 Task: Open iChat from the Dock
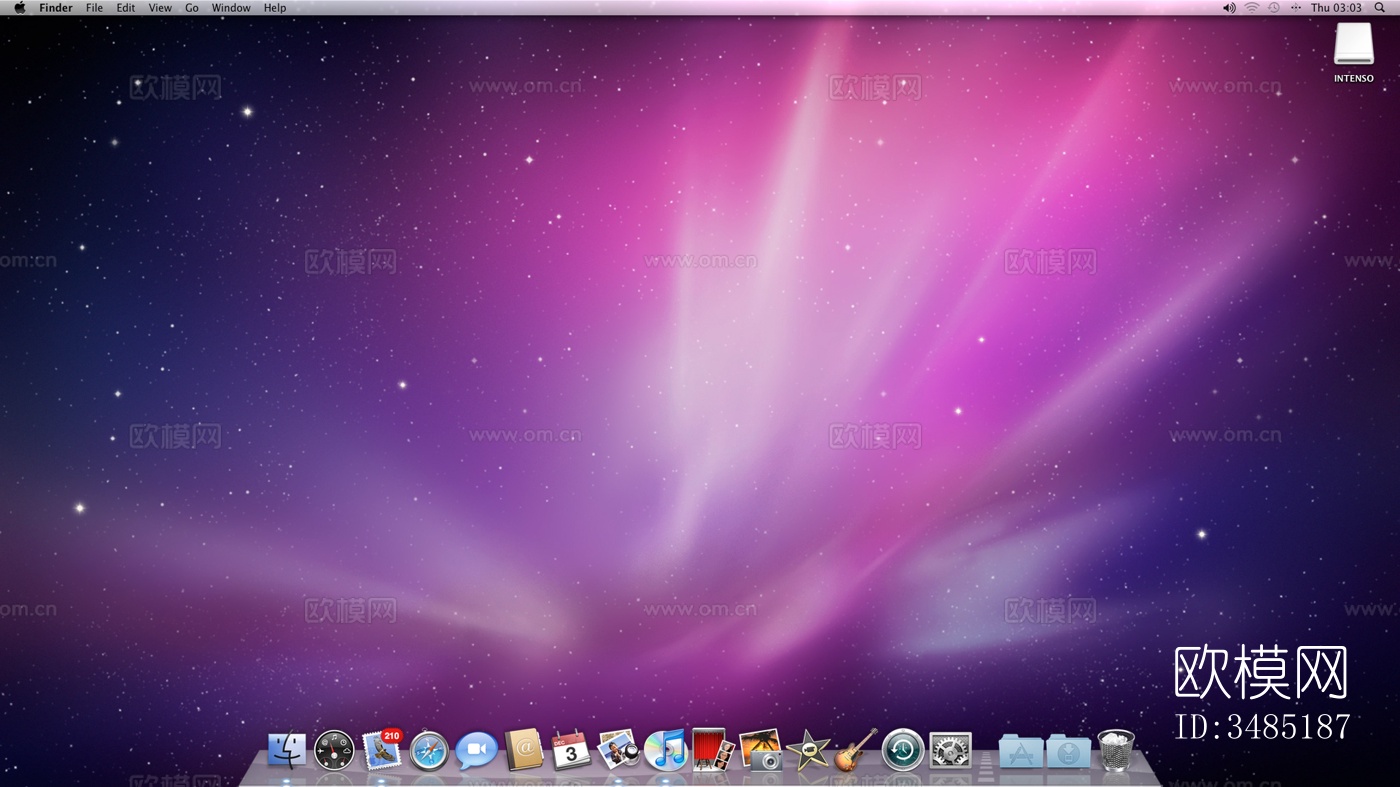(x=476, y=750)
